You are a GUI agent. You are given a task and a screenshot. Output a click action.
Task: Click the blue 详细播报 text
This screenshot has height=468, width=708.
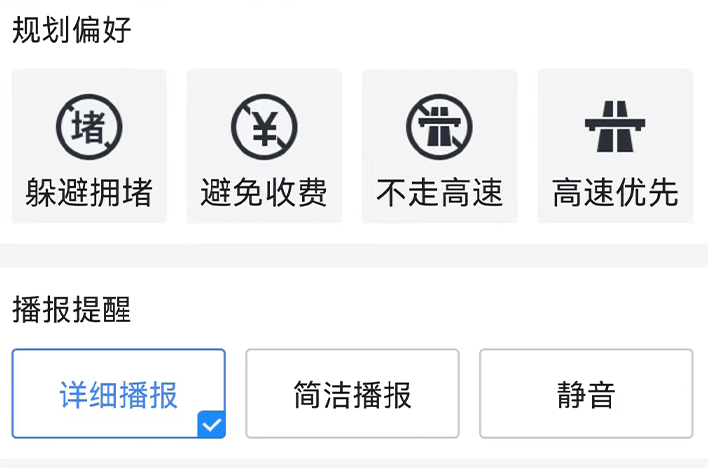point(118,395)
